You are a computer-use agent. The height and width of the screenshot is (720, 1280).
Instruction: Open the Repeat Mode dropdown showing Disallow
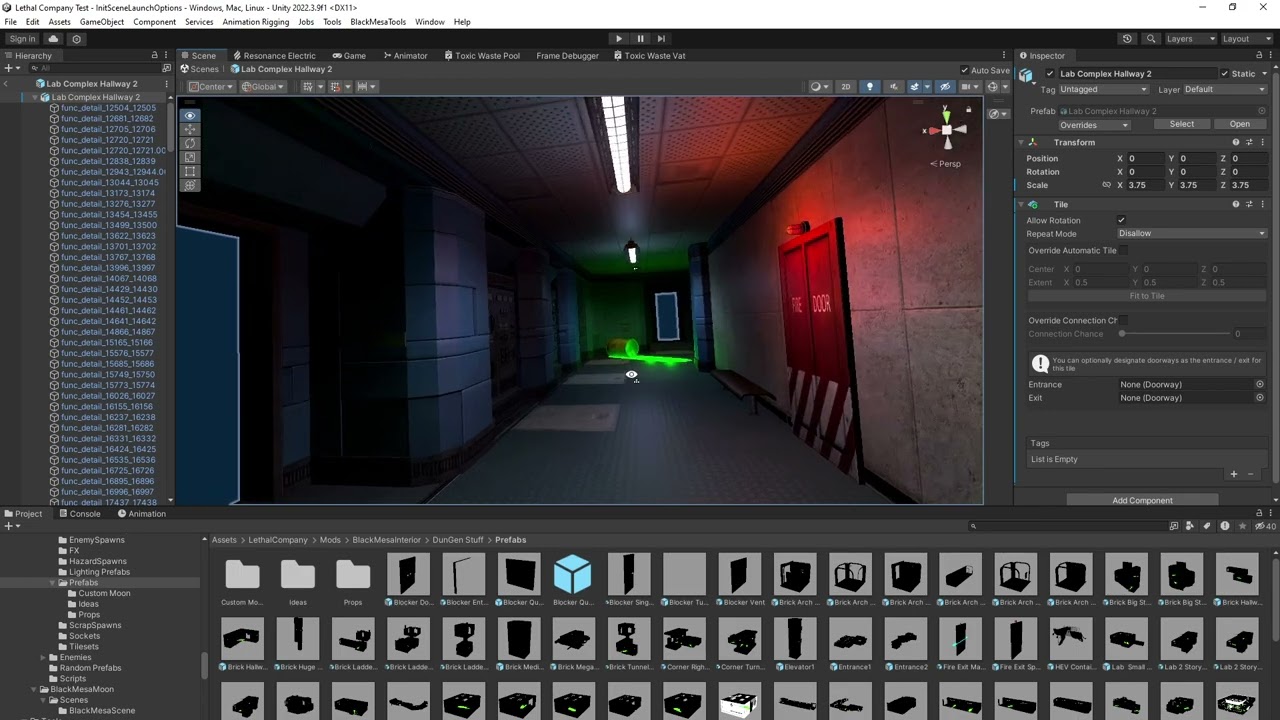tap(1192, 234)
